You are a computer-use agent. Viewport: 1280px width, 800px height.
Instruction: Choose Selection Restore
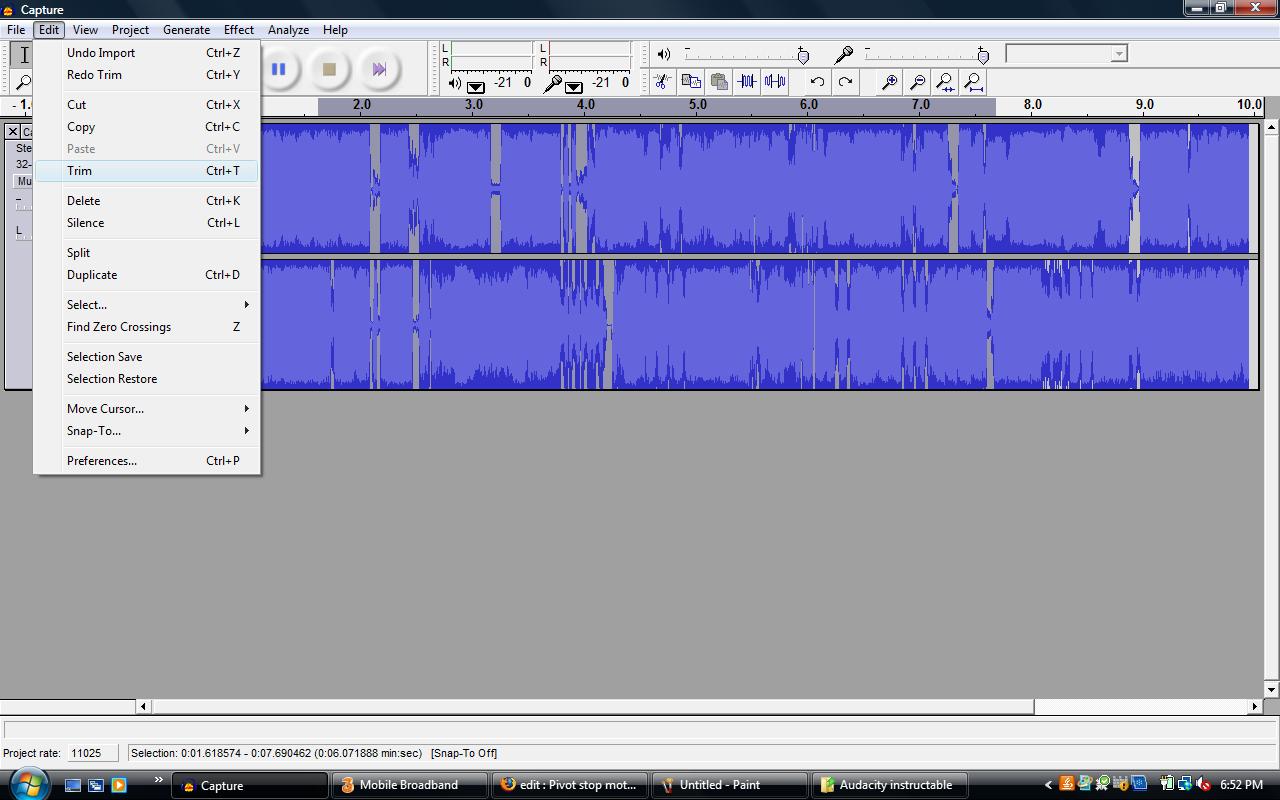(x=147, y=379)
